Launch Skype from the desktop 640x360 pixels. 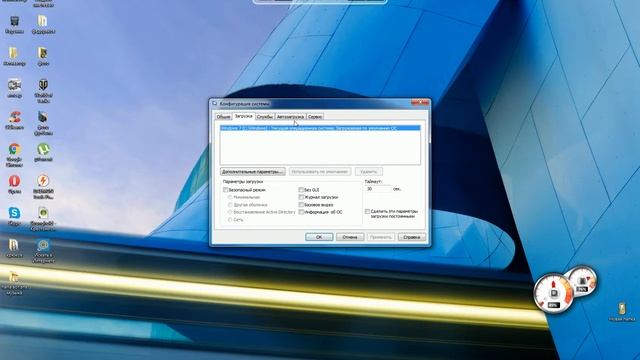(14, 213)
